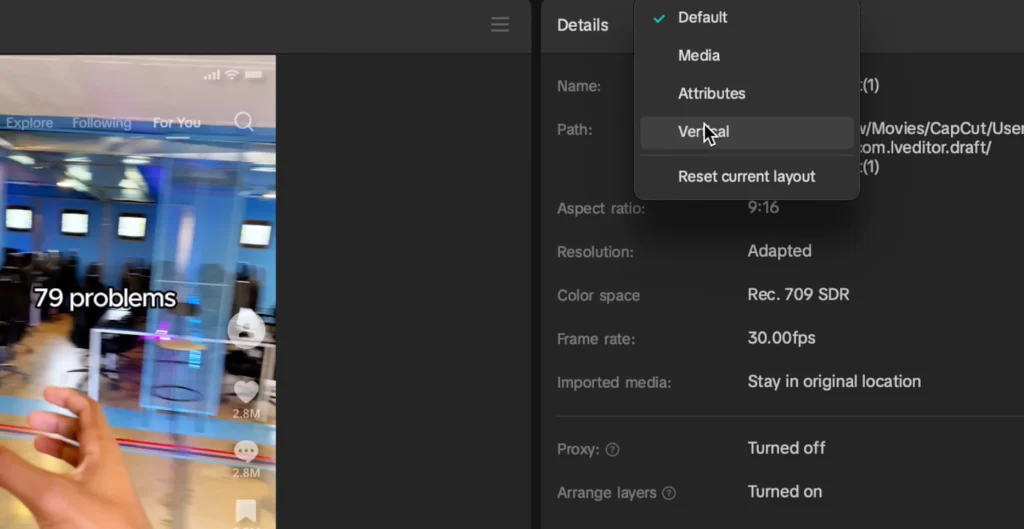The width and height of the screenshot is (1024, 529).
Task: Click the Arrange layers Turned on value
Action: [784, 492]
